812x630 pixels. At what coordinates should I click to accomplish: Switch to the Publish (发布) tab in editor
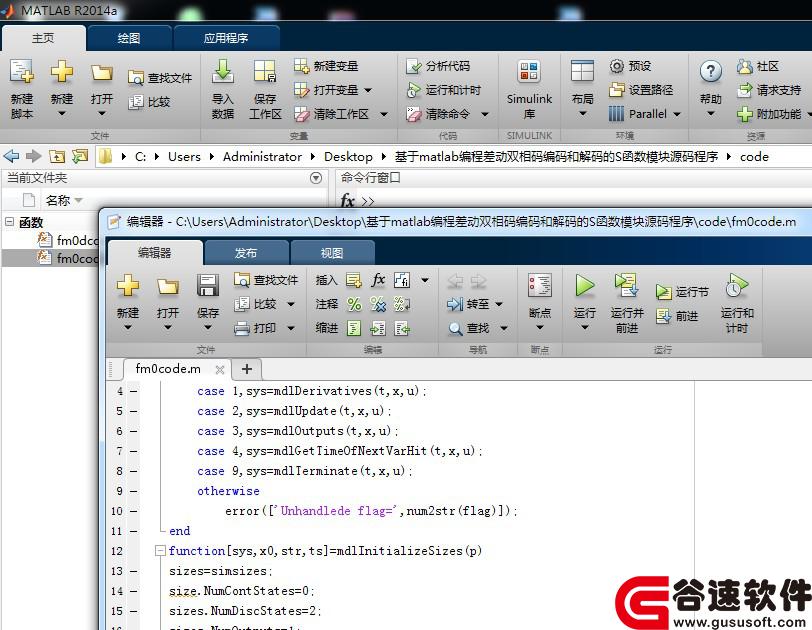coord(246,253)
